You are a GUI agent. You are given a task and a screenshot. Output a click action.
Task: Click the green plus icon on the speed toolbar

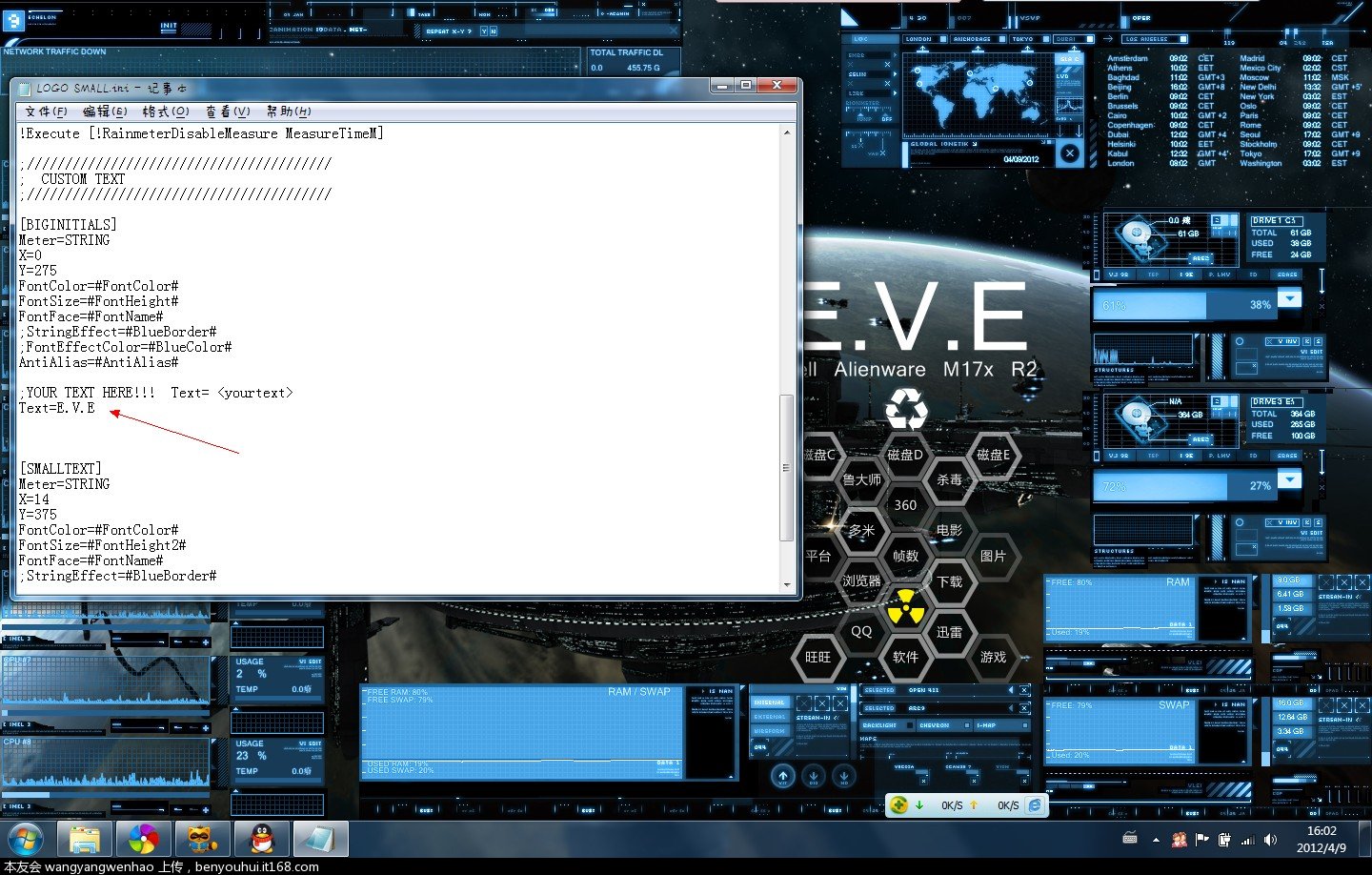tap(898, 804)
